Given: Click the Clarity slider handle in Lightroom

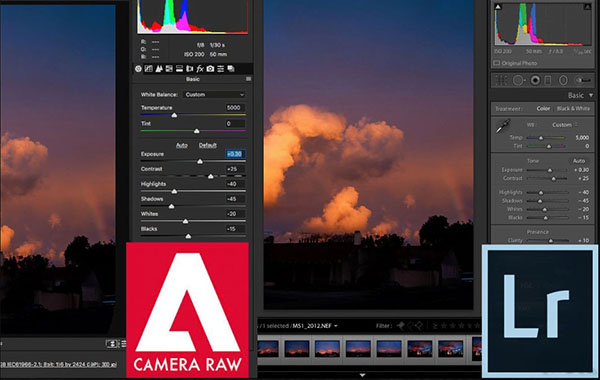Looking at the screenshot, I should [551, 241].
